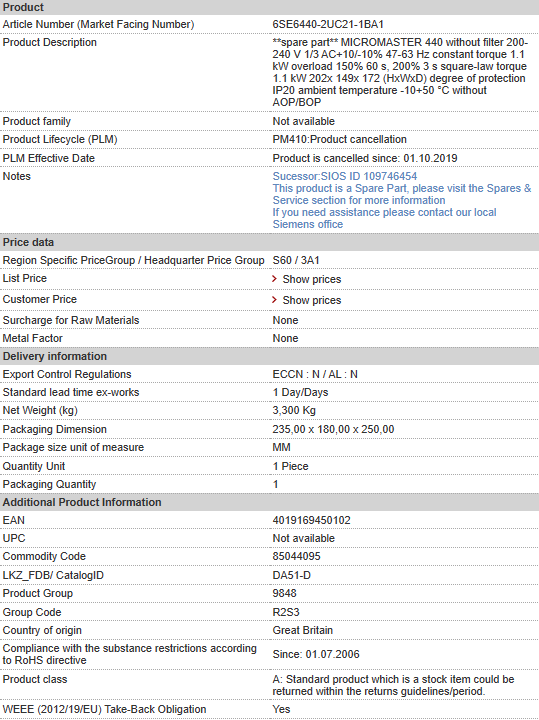Screen dimensions: 539x720
Task: Select the Additional Product Information header
Action: pyautogui.click(x=270, y=502)
